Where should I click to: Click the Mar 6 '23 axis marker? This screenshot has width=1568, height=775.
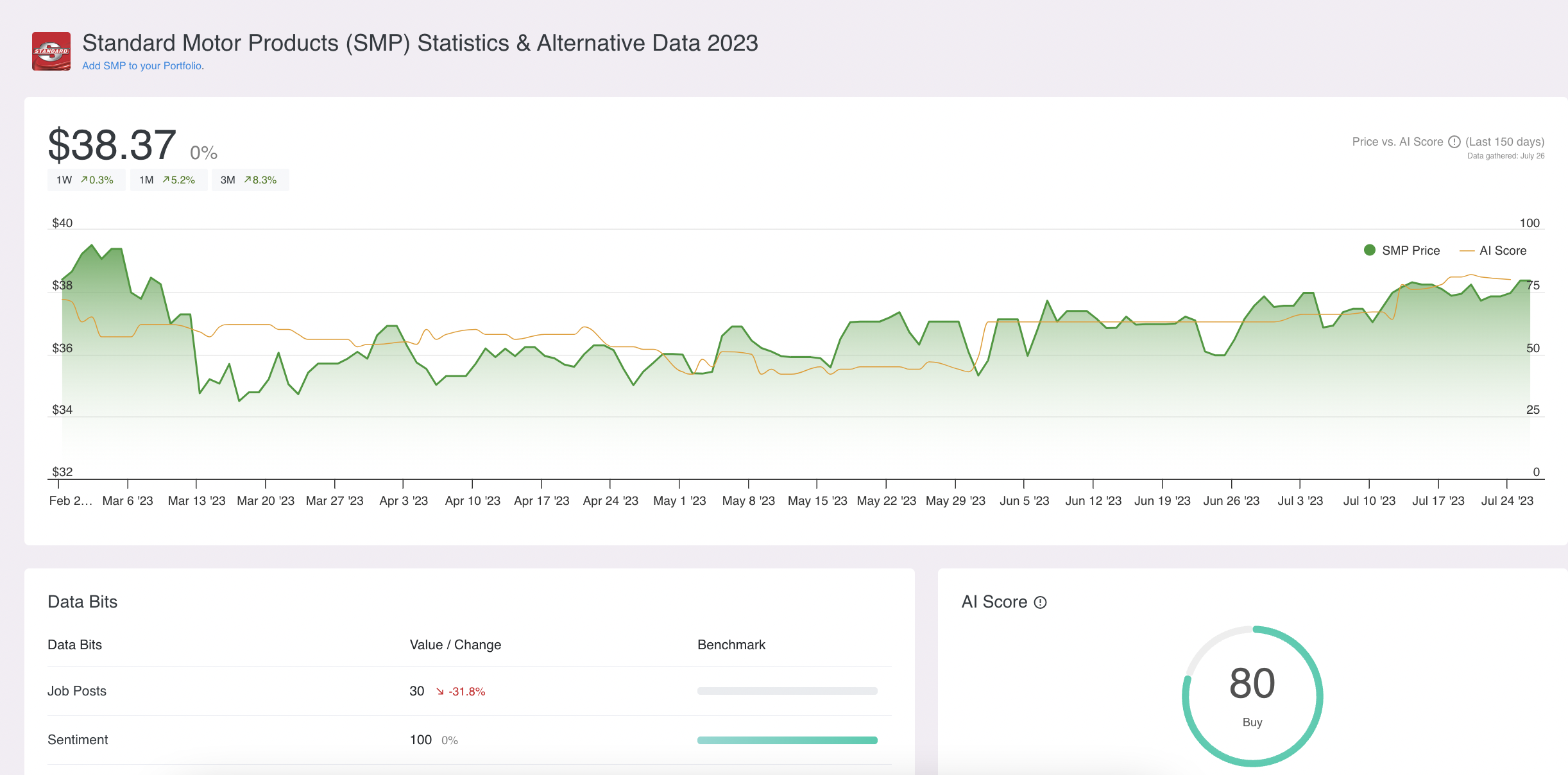128,501
